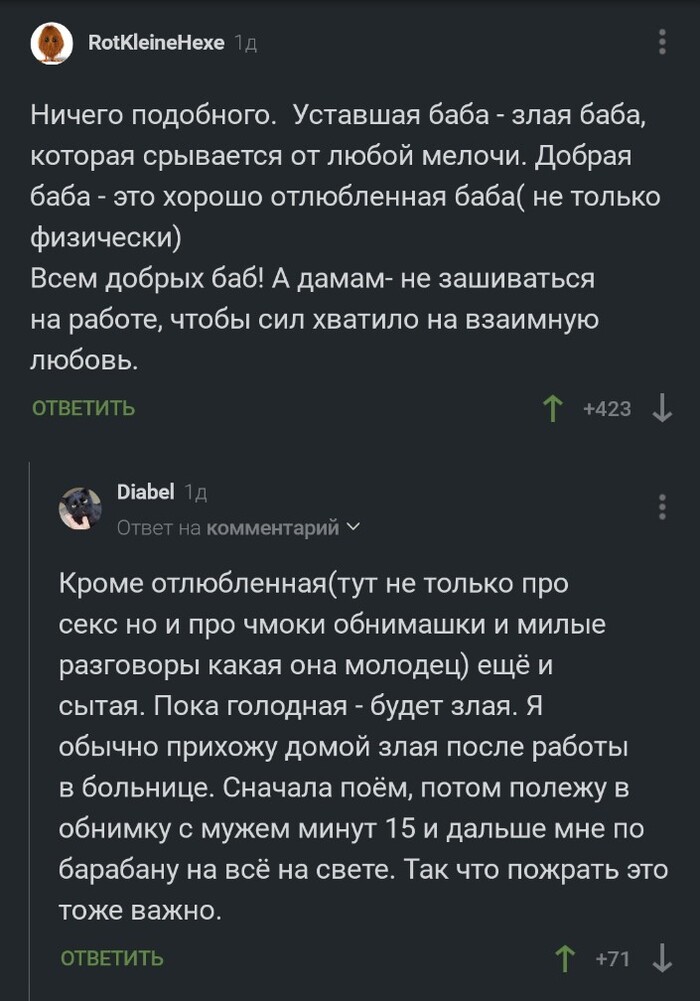Image resolution: width=700 pixels, height=1001 pixels.
Task: Downvote the reply with +71 rating
Action: (661, 958)
